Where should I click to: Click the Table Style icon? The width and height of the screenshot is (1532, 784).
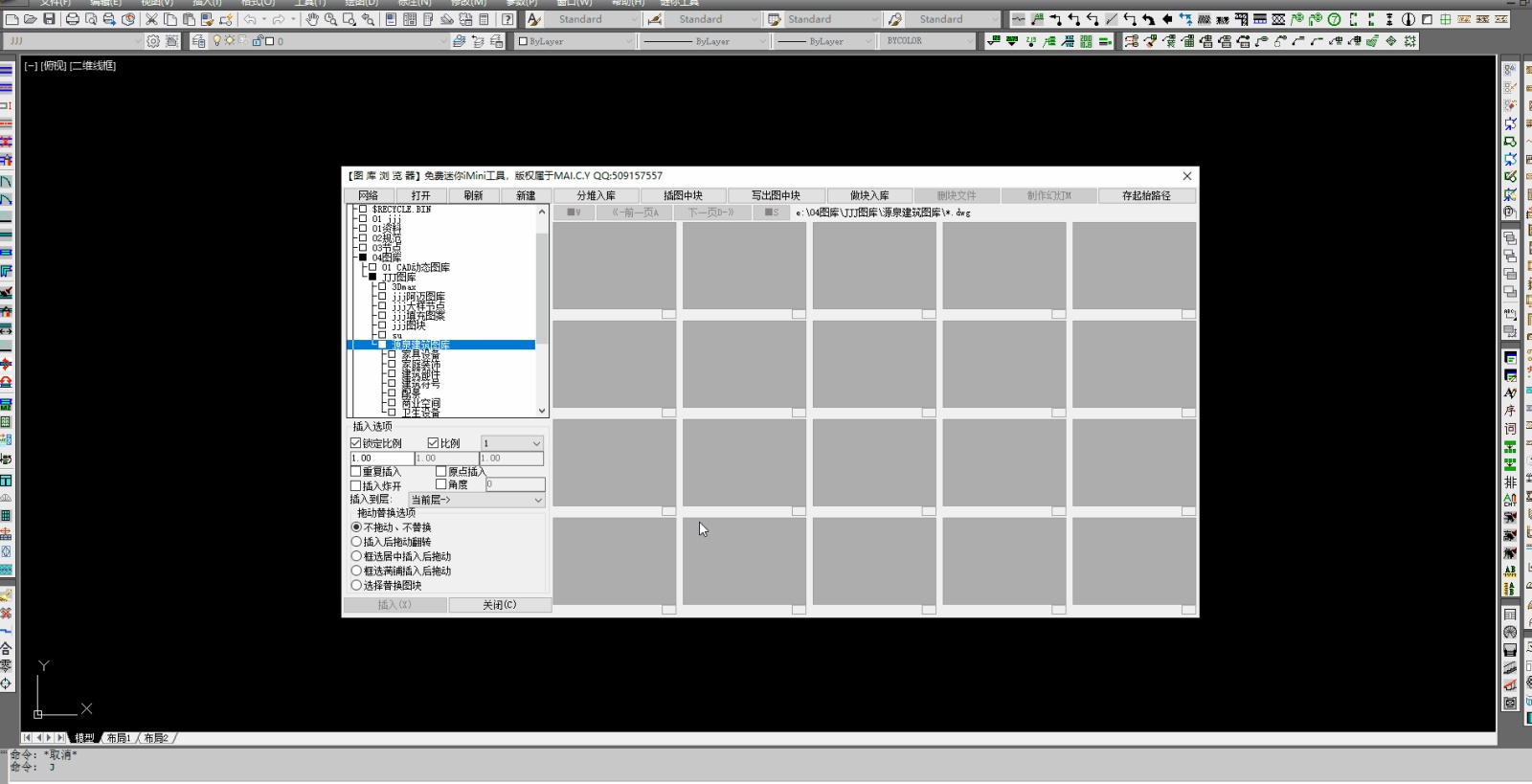click(774, 19)
